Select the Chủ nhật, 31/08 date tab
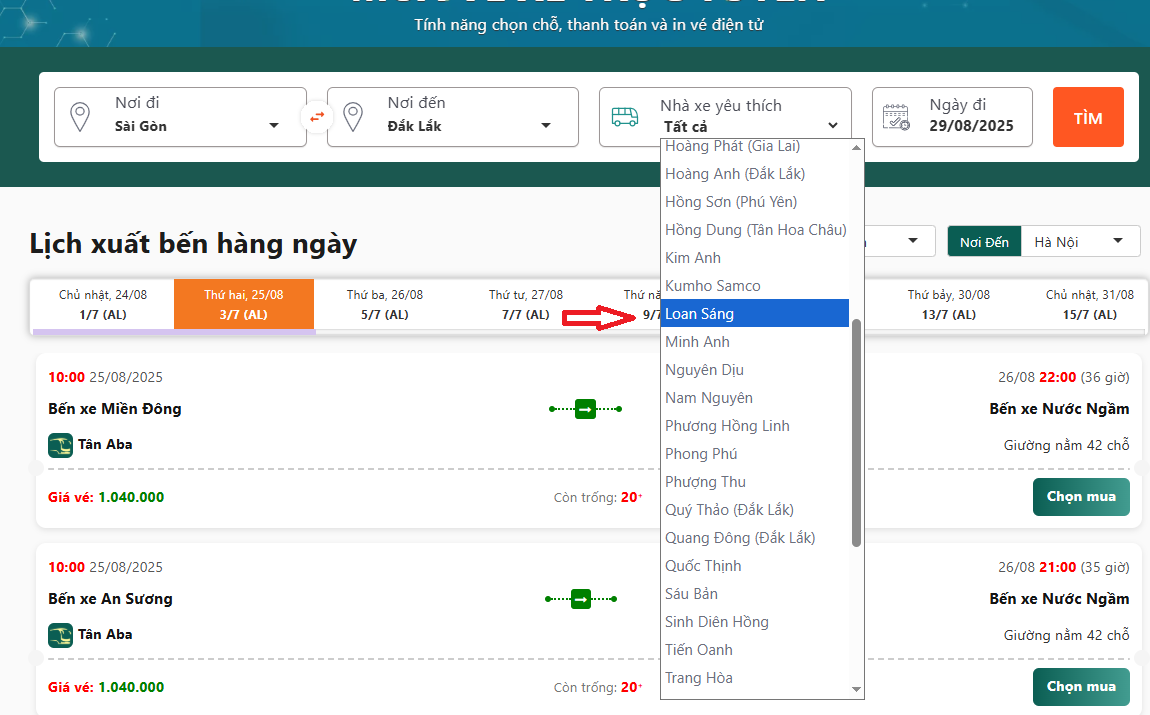Image resolution: width=1150 pixels, height=715 pixels. [1089, 304]
